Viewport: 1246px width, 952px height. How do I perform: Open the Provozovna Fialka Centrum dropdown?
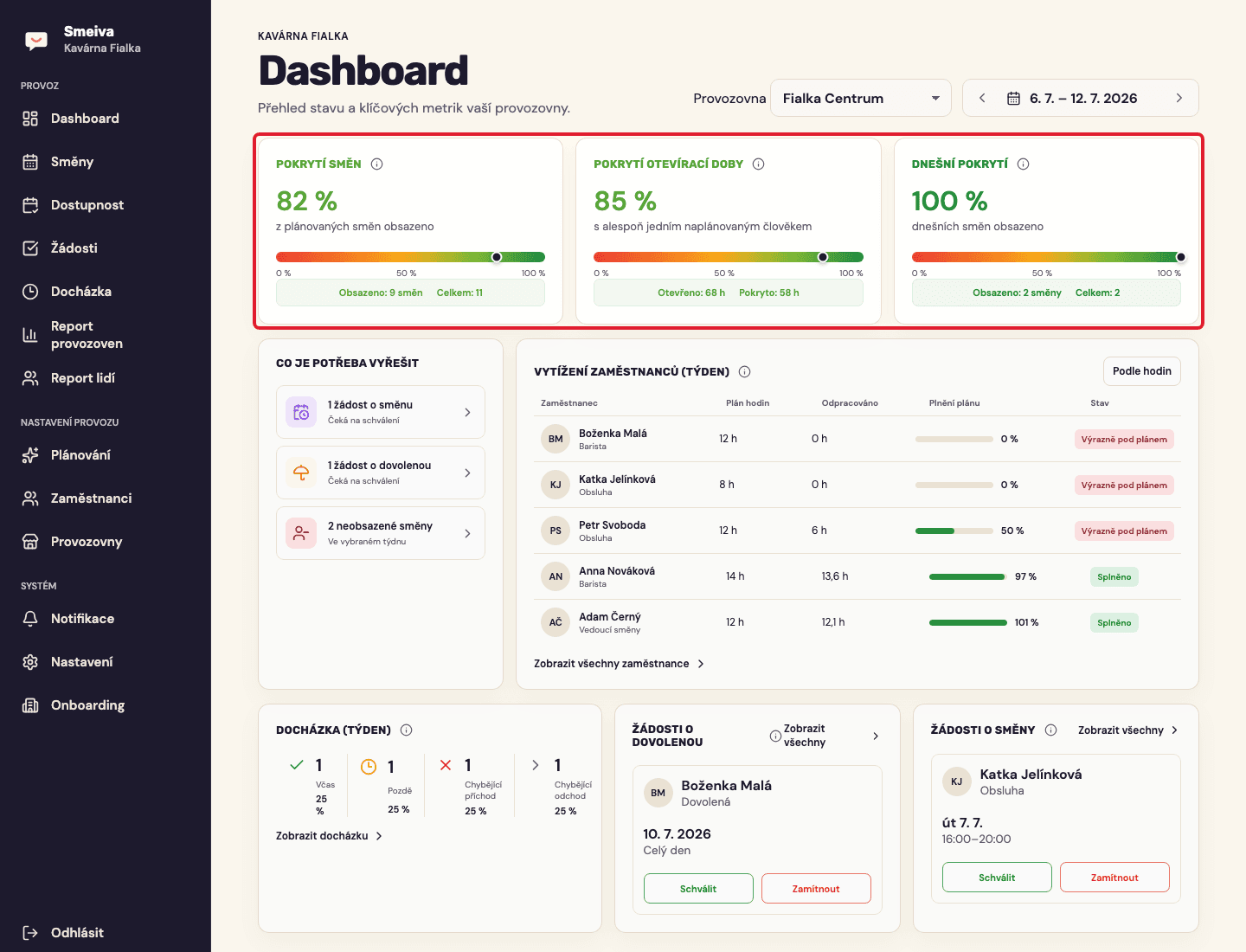(x=861, y=98)
